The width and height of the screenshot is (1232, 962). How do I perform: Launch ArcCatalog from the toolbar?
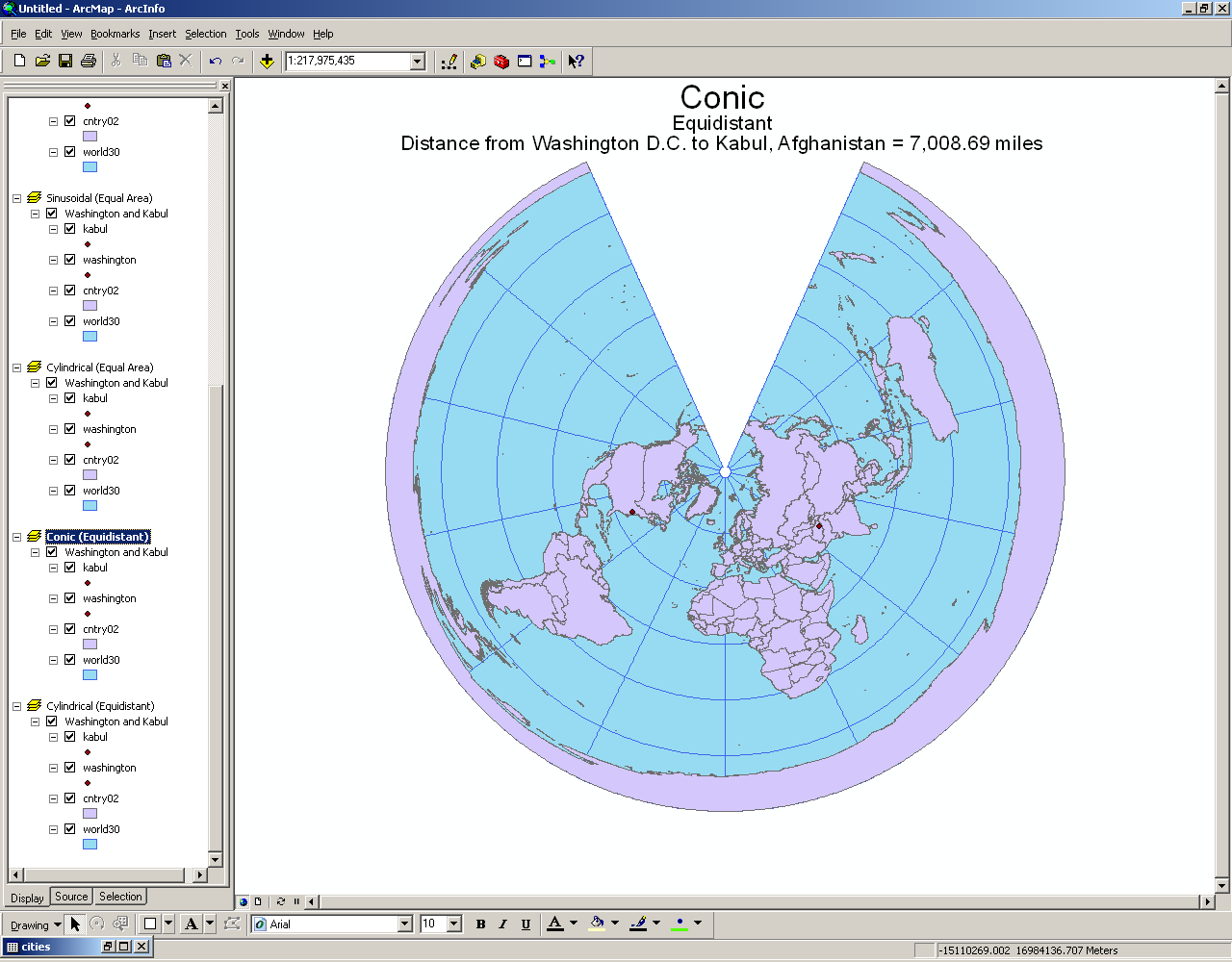[x=478, y=61]
